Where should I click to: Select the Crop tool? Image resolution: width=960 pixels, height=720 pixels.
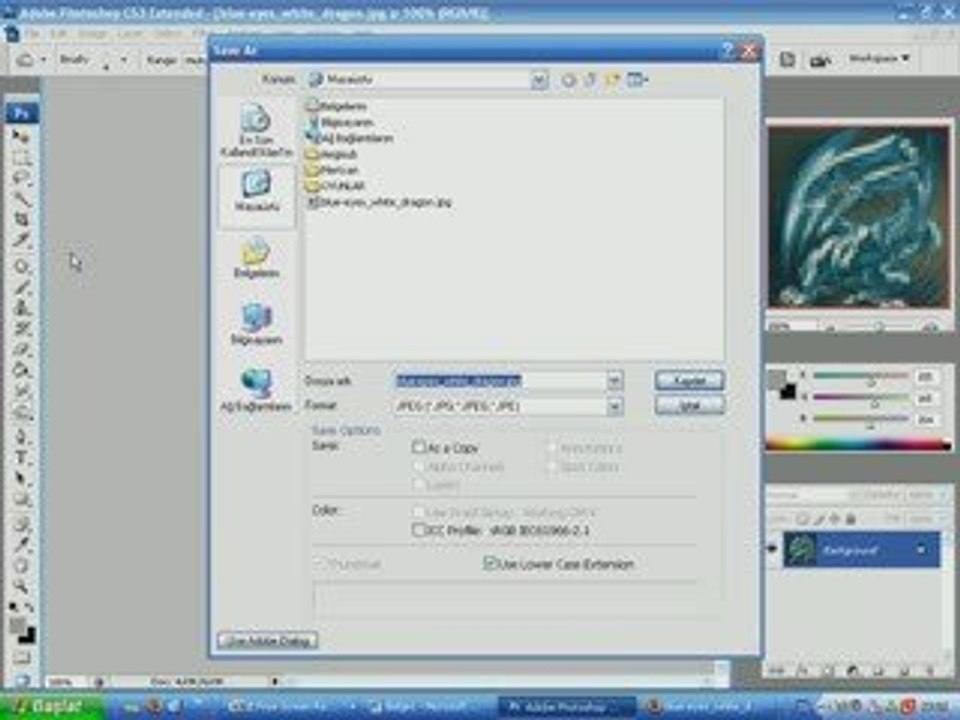(21, 219)
